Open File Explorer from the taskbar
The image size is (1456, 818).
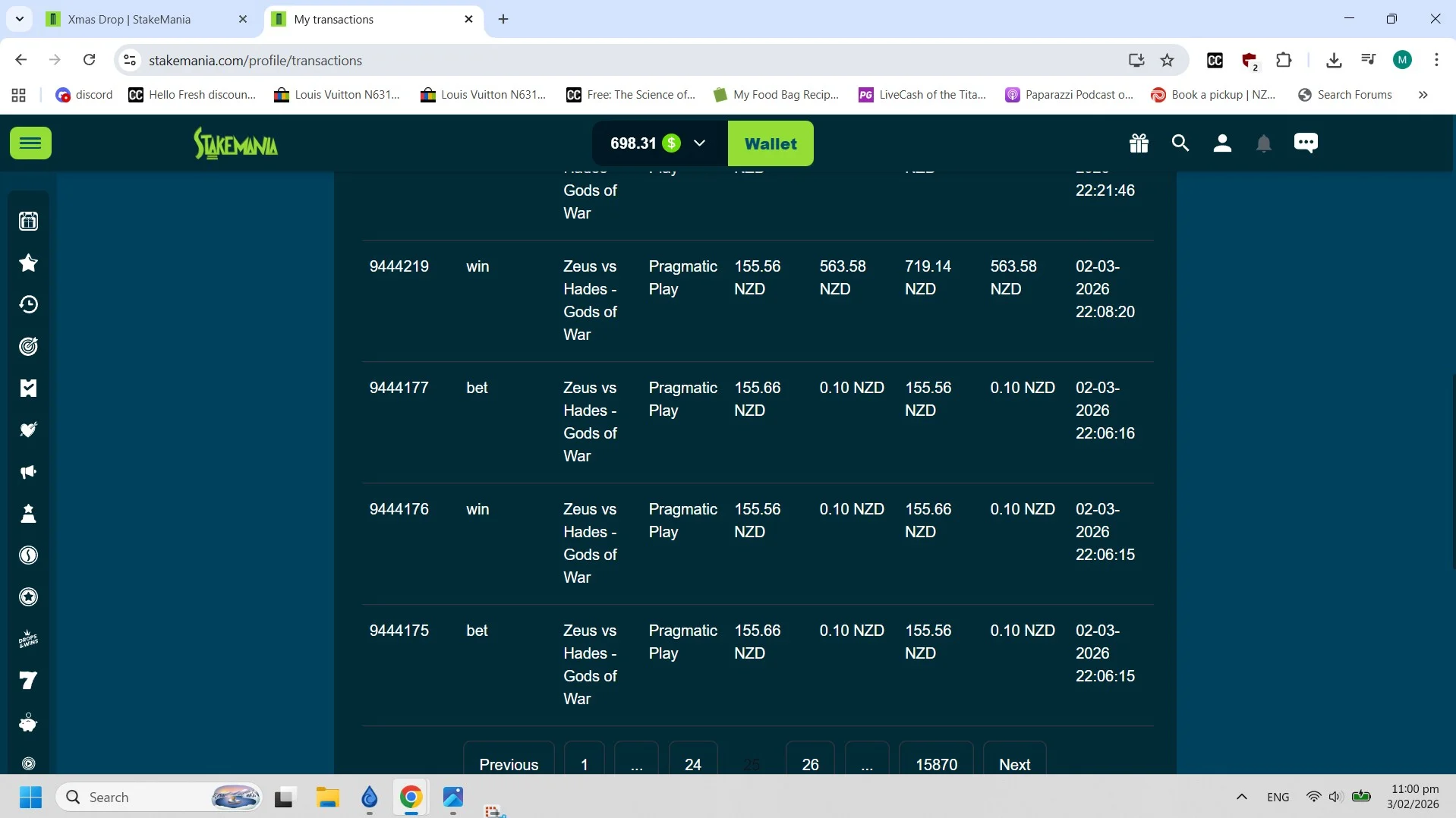[x=328, y=797]
